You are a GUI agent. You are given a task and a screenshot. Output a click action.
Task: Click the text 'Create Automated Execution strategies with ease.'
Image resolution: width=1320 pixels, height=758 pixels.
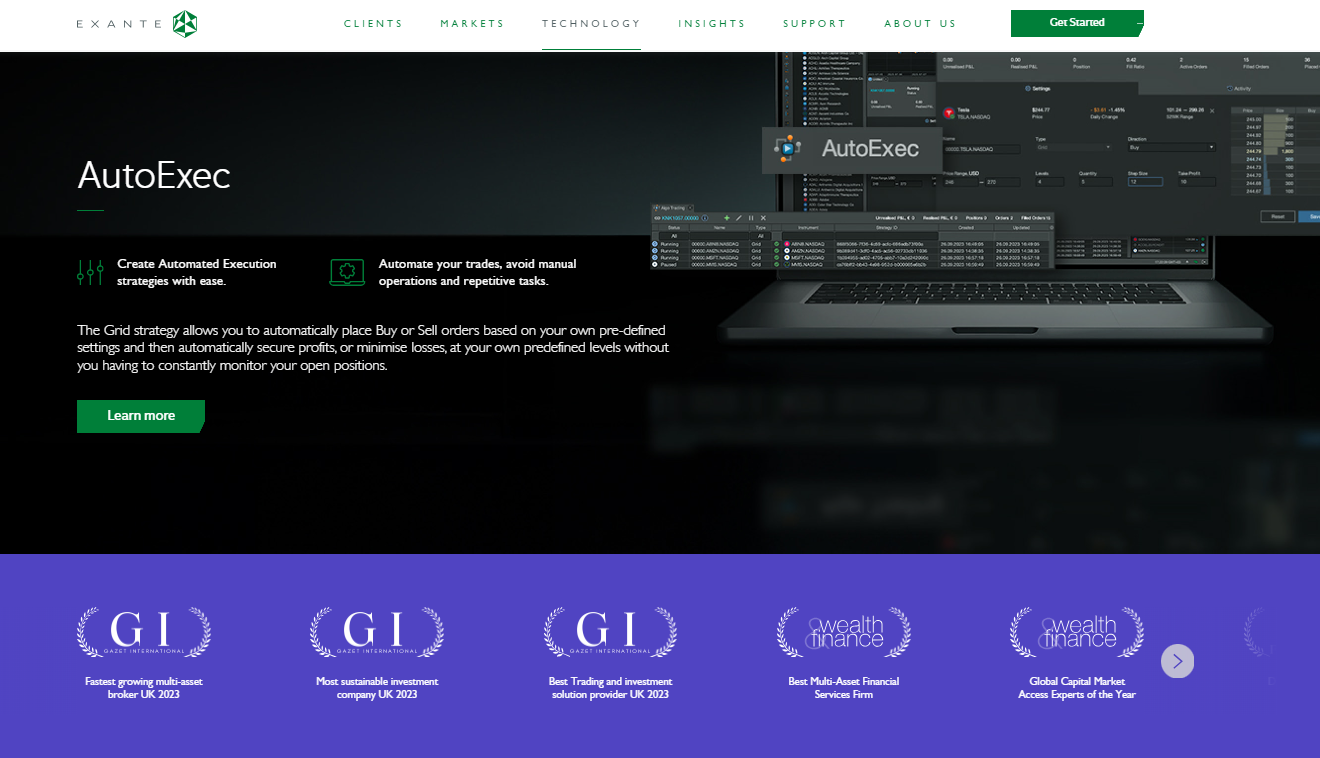tap(197, 272)
